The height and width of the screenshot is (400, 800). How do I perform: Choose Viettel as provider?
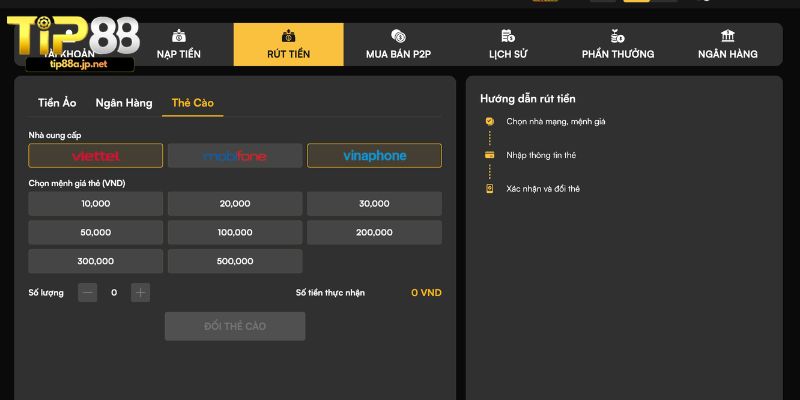[95, 156]
